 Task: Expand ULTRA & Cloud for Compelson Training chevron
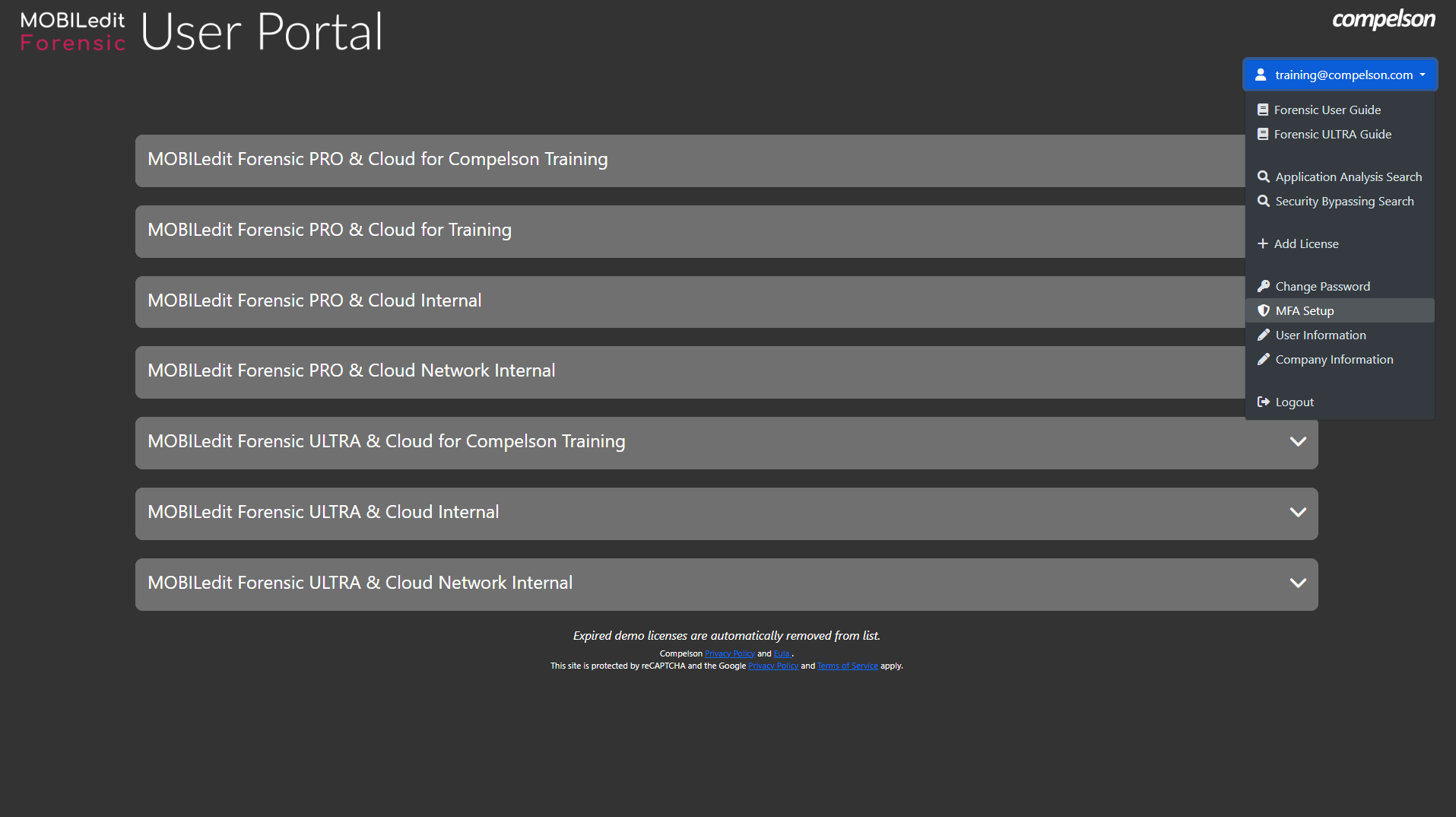point(1298,442)
